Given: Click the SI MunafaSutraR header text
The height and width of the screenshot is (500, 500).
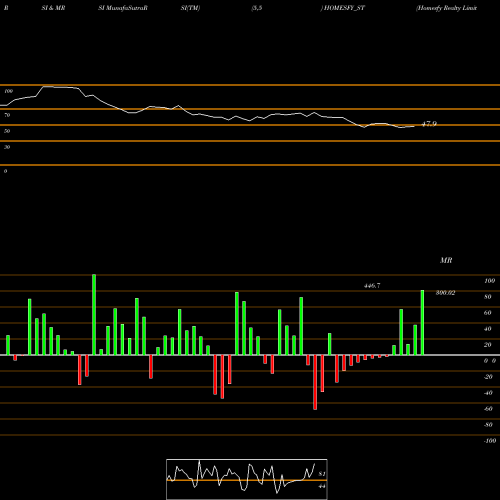Looking at the screenshot, I should 123,8.
